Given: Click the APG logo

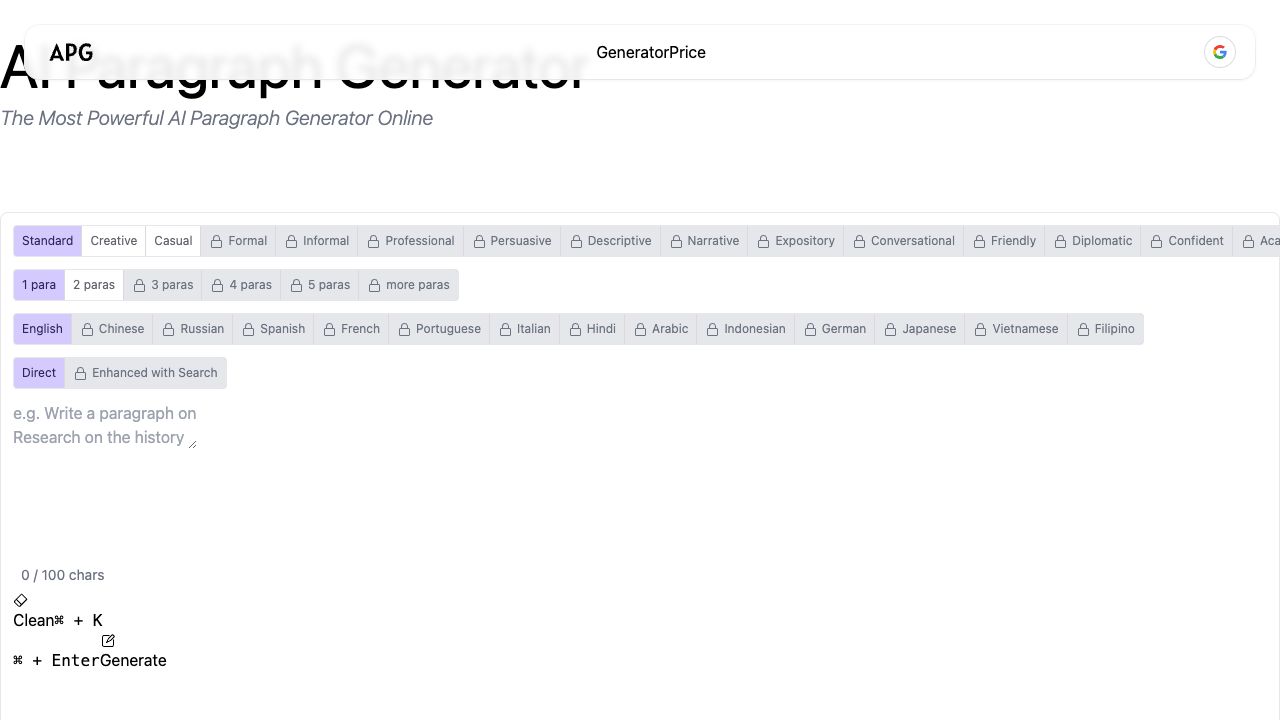Looking at the screenshot, I should pyautogui.click(x=71, y=52).
